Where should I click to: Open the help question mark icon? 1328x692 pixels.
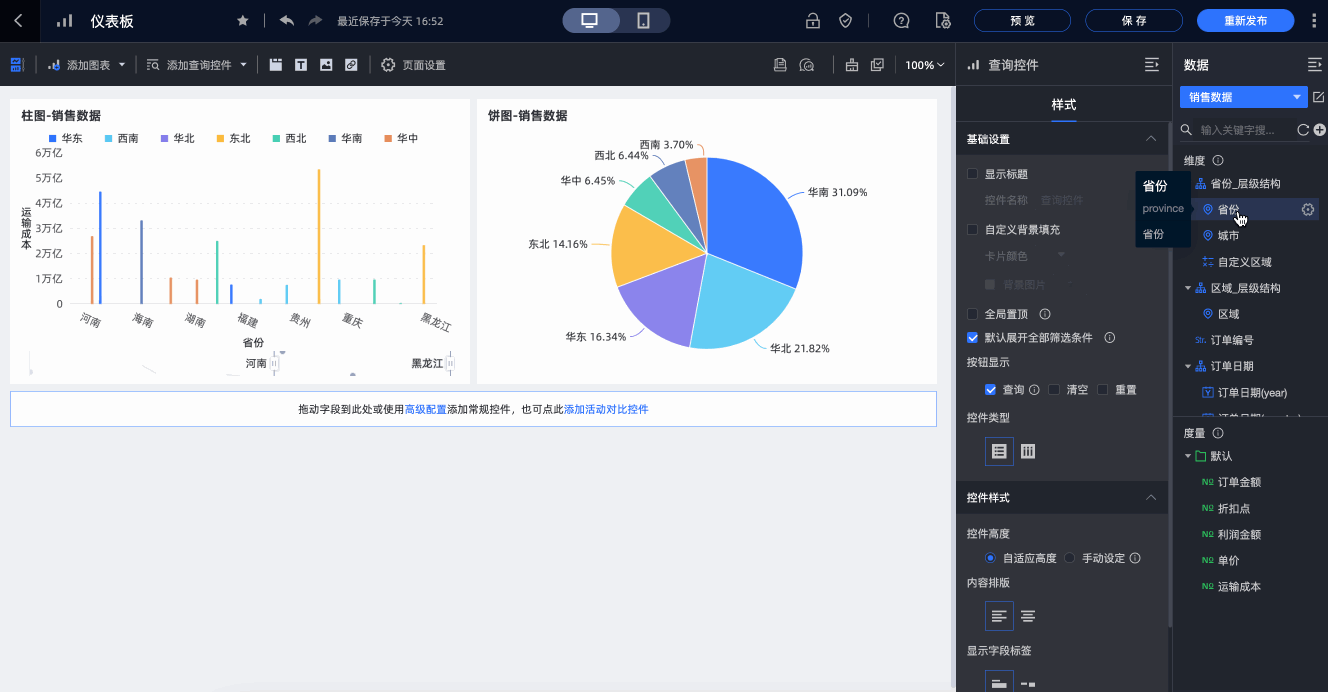coord(901,21)
